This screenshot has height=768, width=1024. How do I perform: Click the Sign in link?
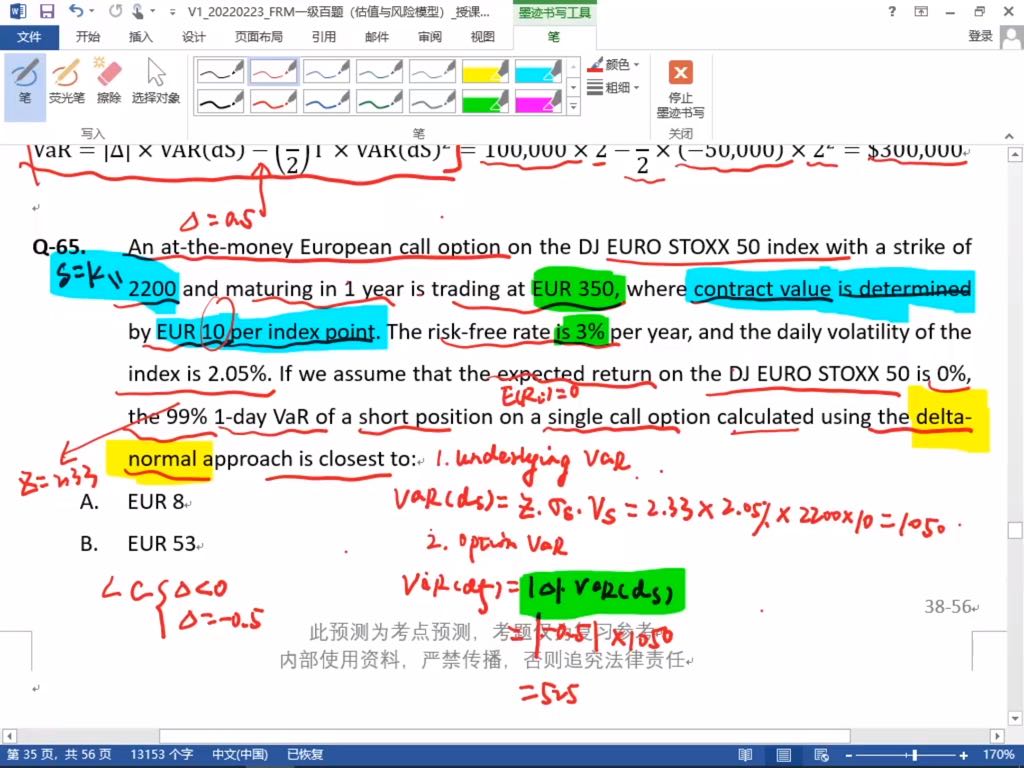pyautogui.click(x=980, y=37)
